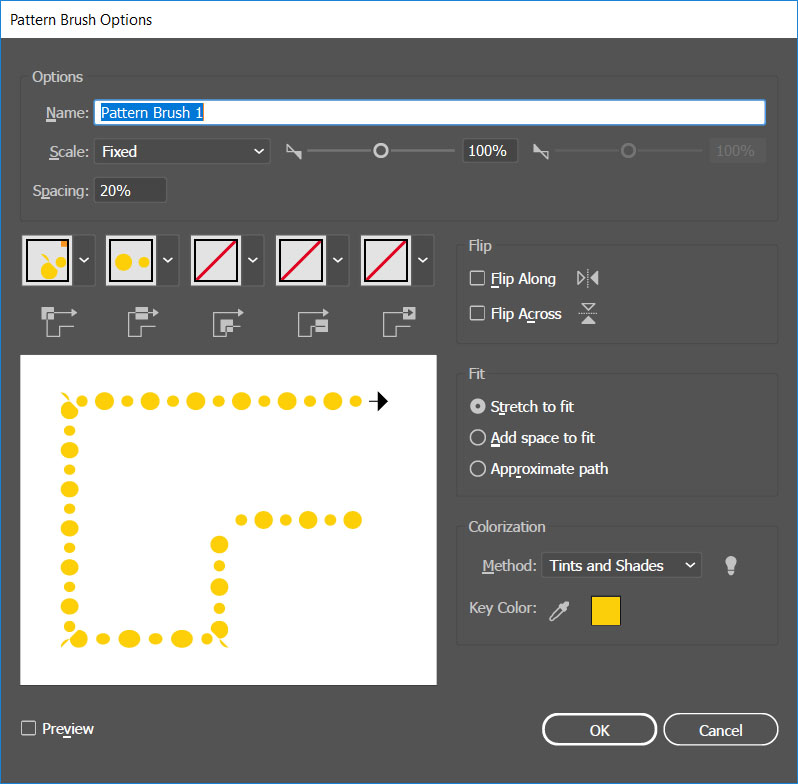Toggle the Preview checkbox
The width and height of the screenshot is (798, 784).
tap(29, 729)
